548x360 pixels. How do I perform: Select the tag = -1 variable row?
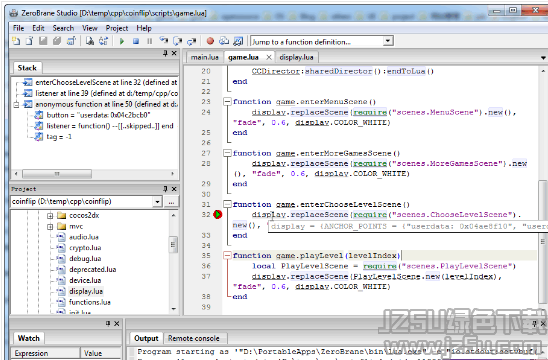coord(59,137)
